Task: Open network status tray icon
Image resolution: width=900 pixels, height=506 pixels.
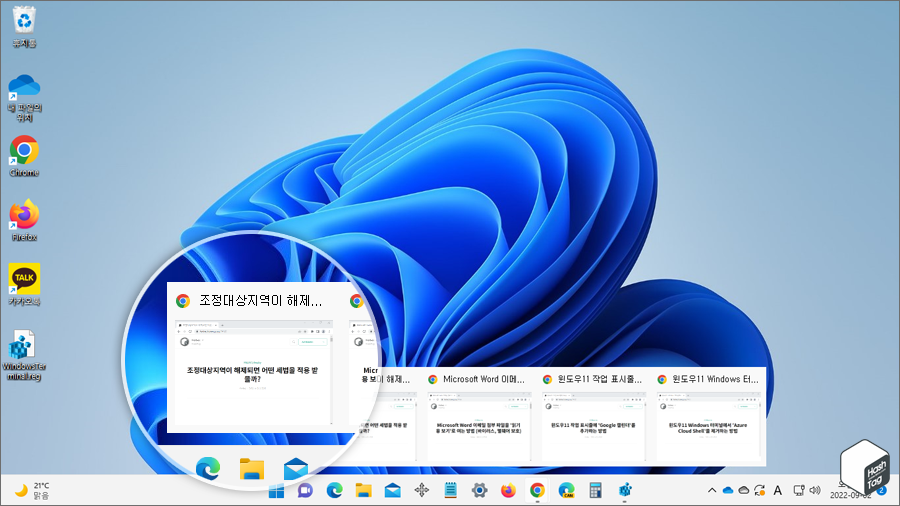Action: pyautogui.click(x=798, y=491)
